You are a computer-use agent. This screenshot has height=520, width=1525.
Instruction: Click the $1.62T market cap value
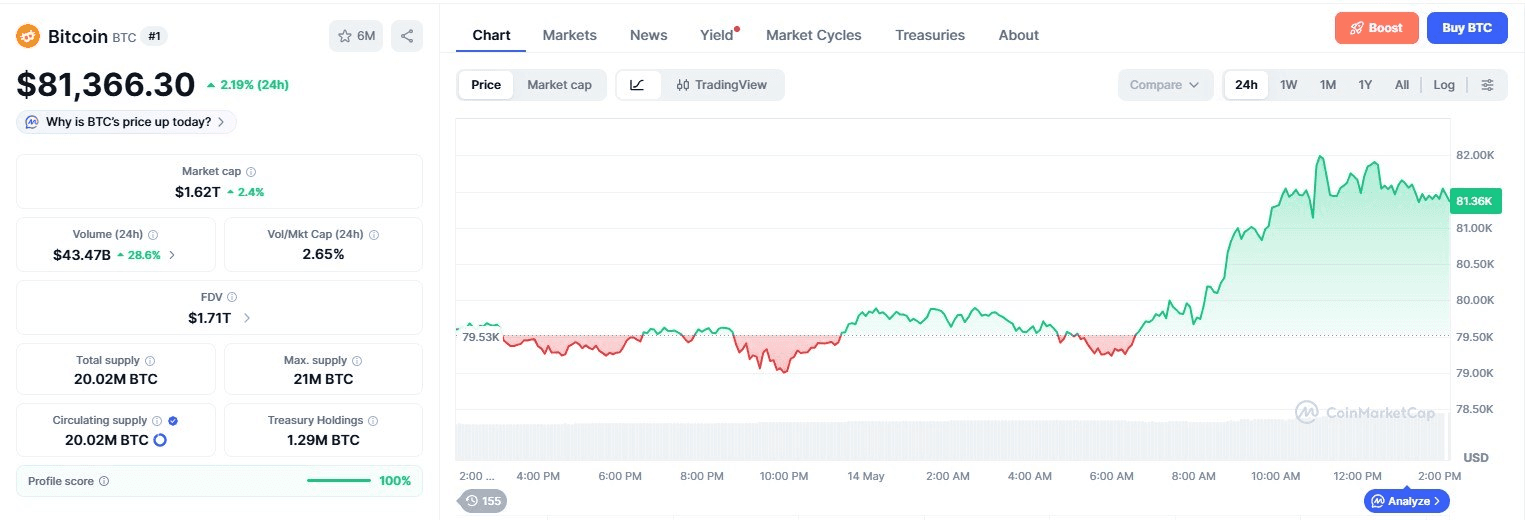click(197, 192)
